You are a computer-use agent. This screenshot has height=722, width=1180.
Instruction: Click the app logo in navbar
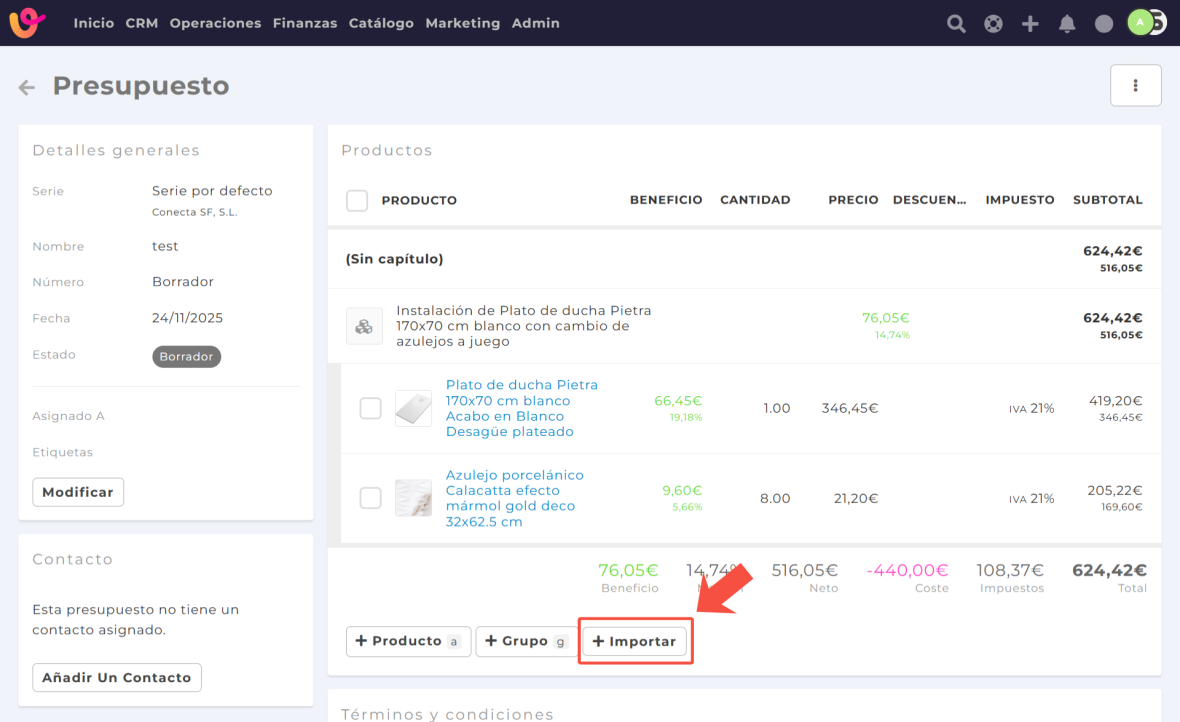point(28,23)
